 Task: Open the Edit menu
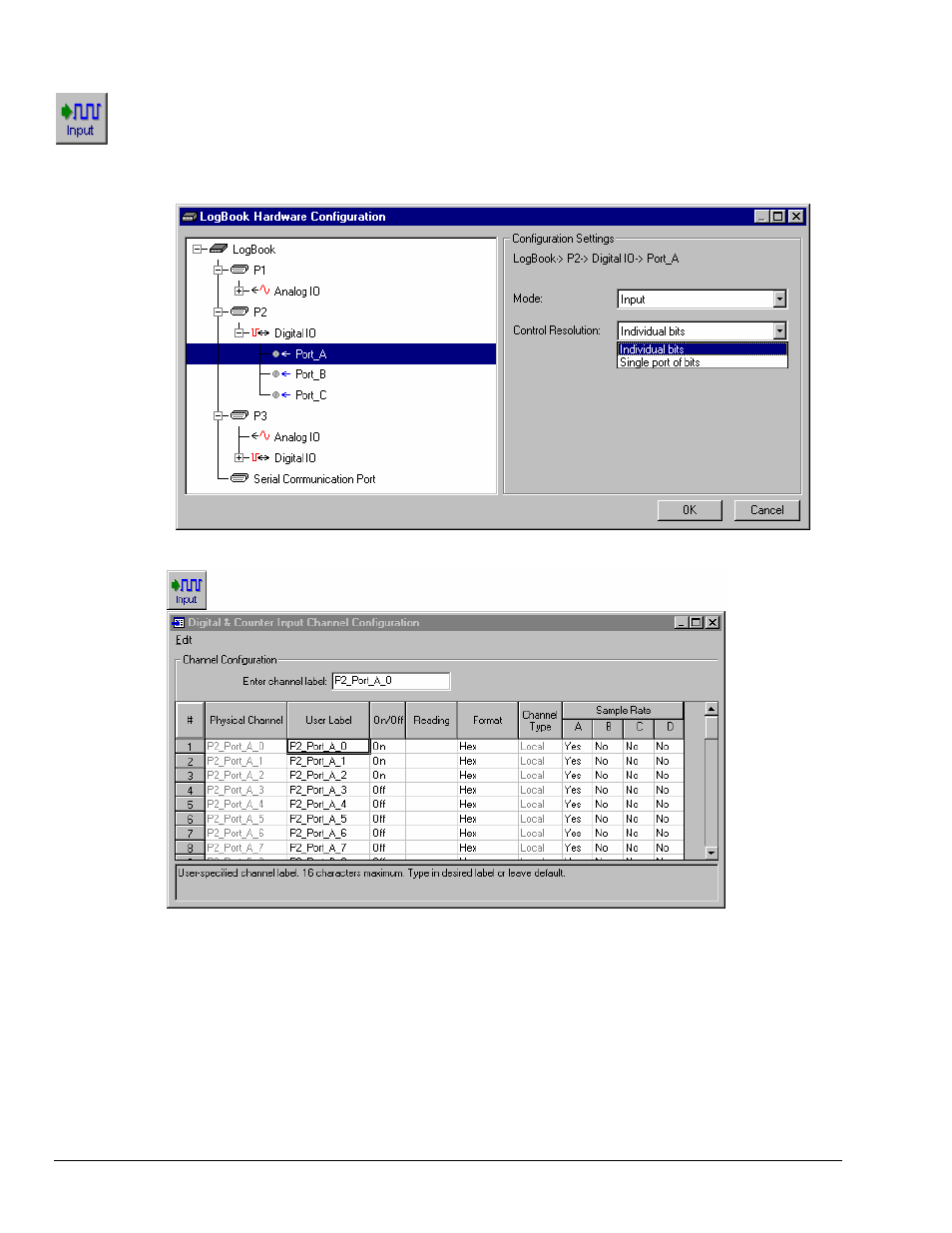pos(184,640)
